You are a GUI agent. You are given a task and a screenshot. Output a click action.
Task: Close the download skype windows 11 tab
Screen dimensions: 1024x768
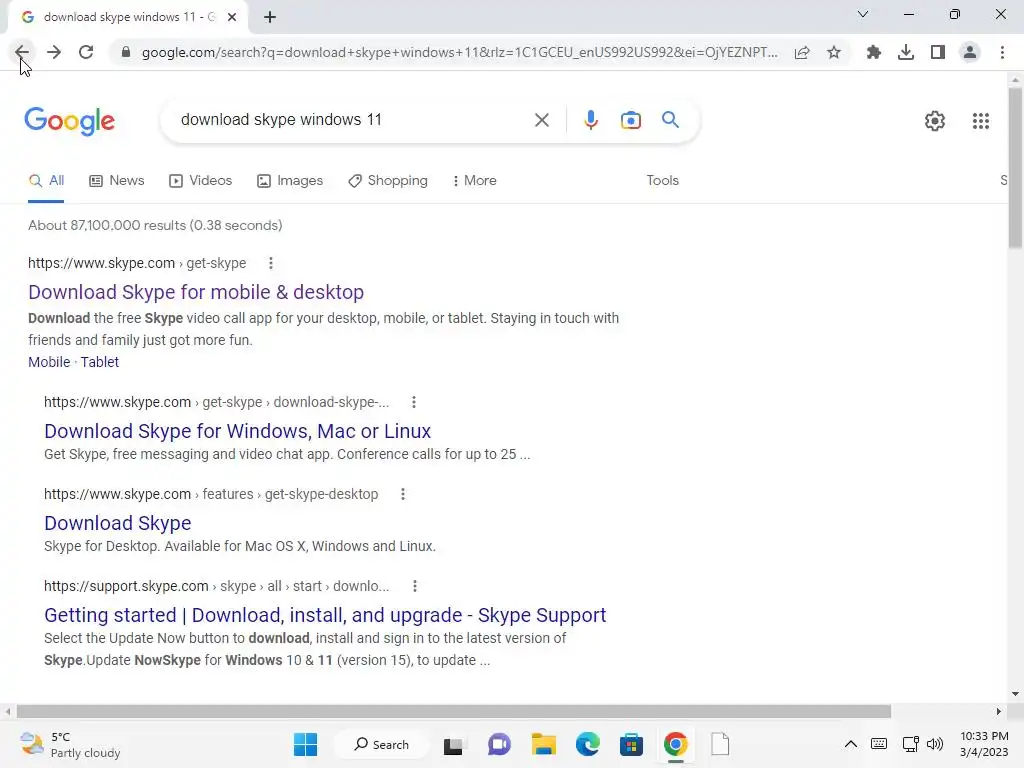pos(232,17)
